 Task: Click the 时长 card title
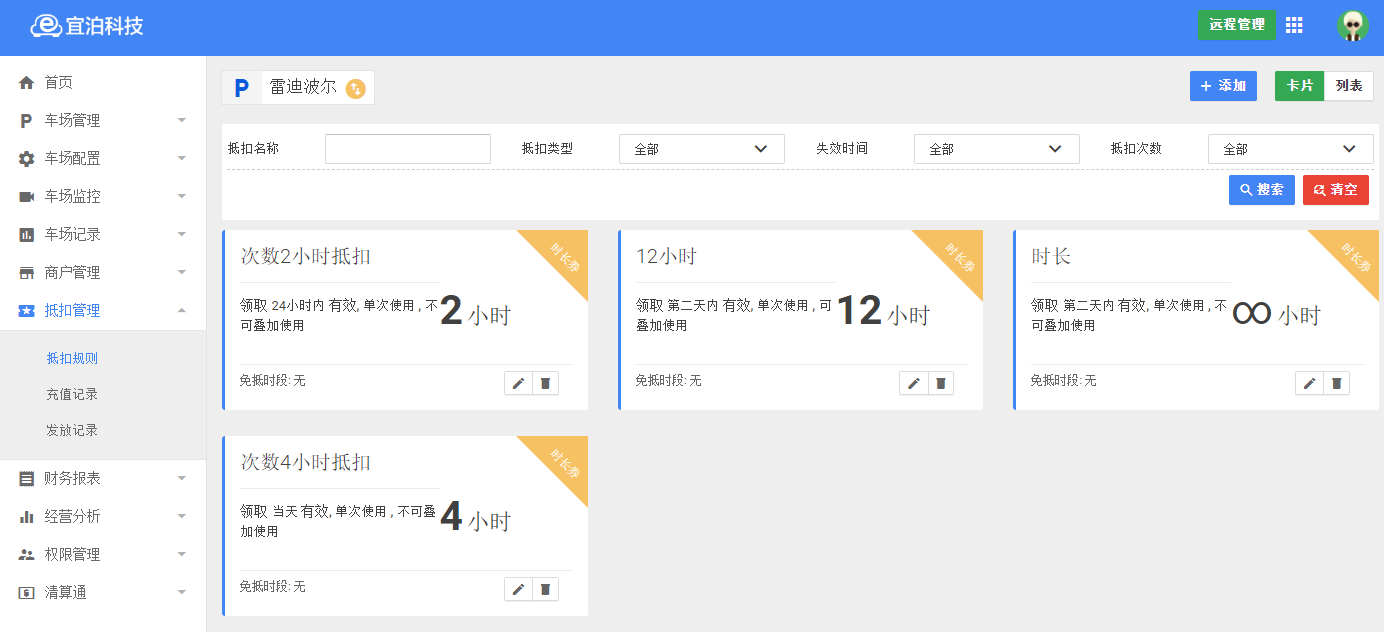tap(1051, 256)
